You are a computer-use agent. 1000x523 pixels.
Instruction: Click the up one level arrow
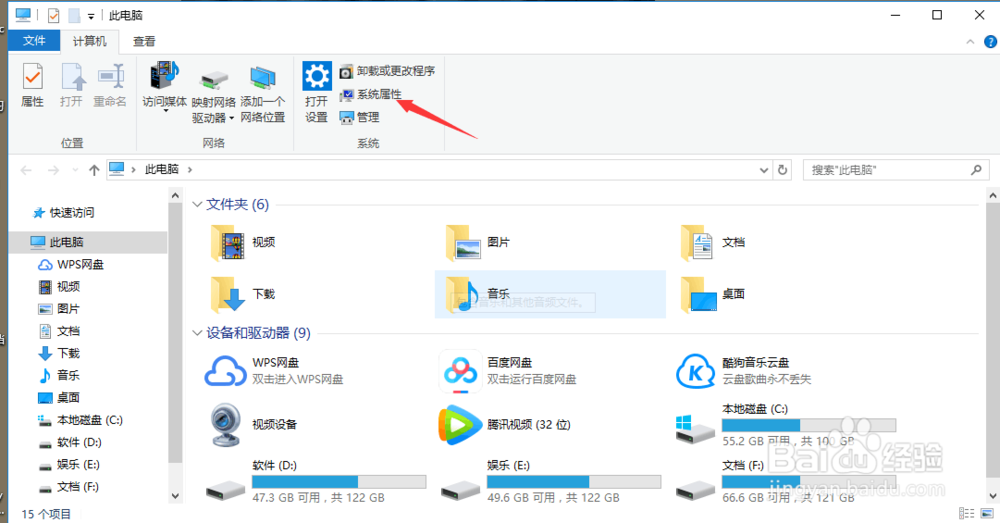coord(94,170)
